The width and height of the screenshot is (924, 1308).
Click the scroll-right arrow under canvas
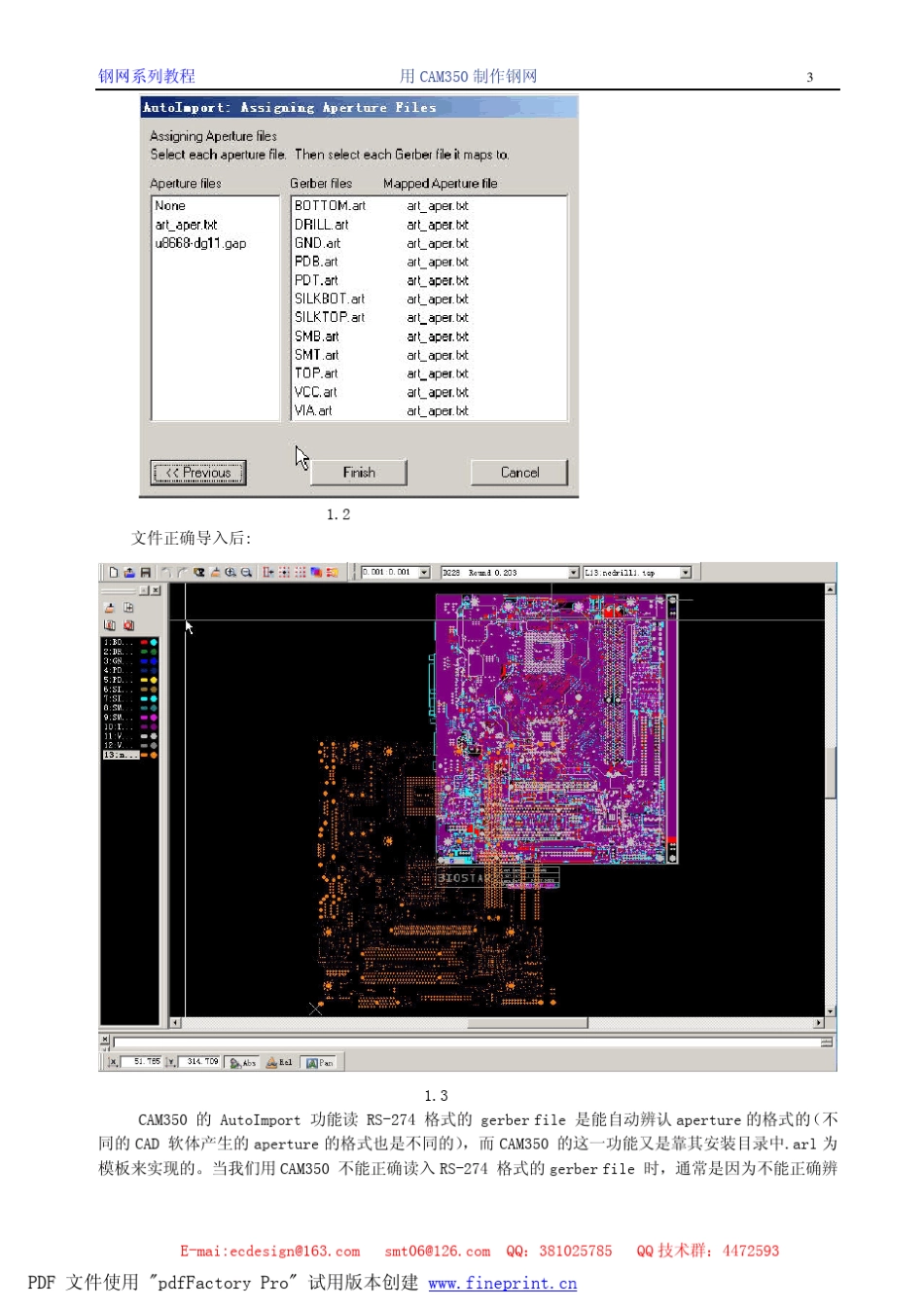click(819, 1023)
